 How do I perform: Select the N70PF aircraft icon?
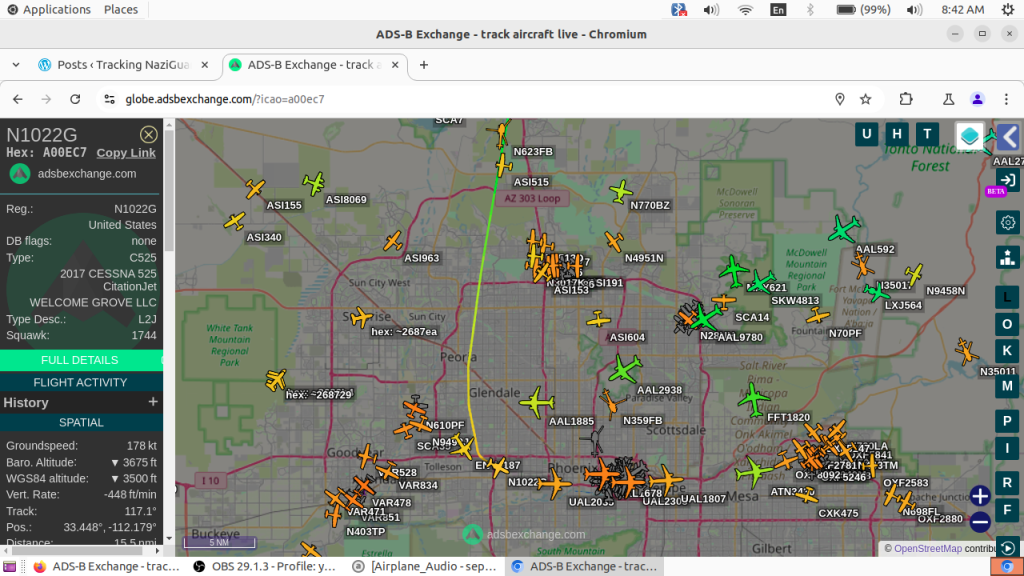click(817, 317)
